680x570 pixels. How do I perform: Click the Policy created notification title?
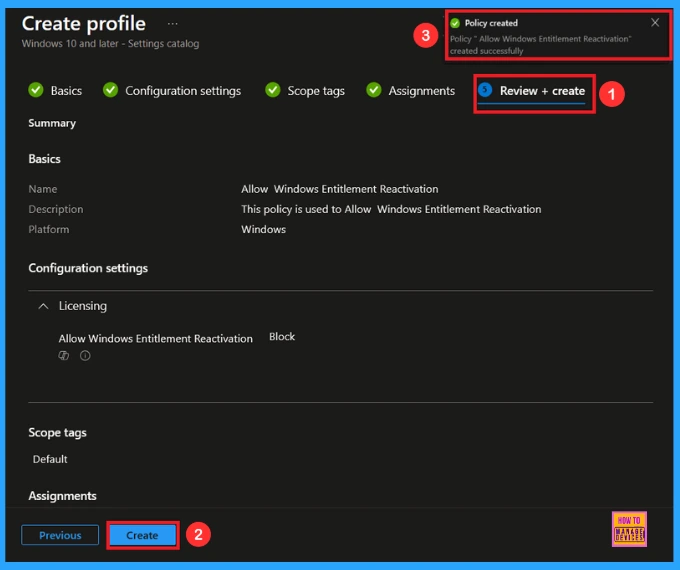pyautogui.click(x=491, y=23)
